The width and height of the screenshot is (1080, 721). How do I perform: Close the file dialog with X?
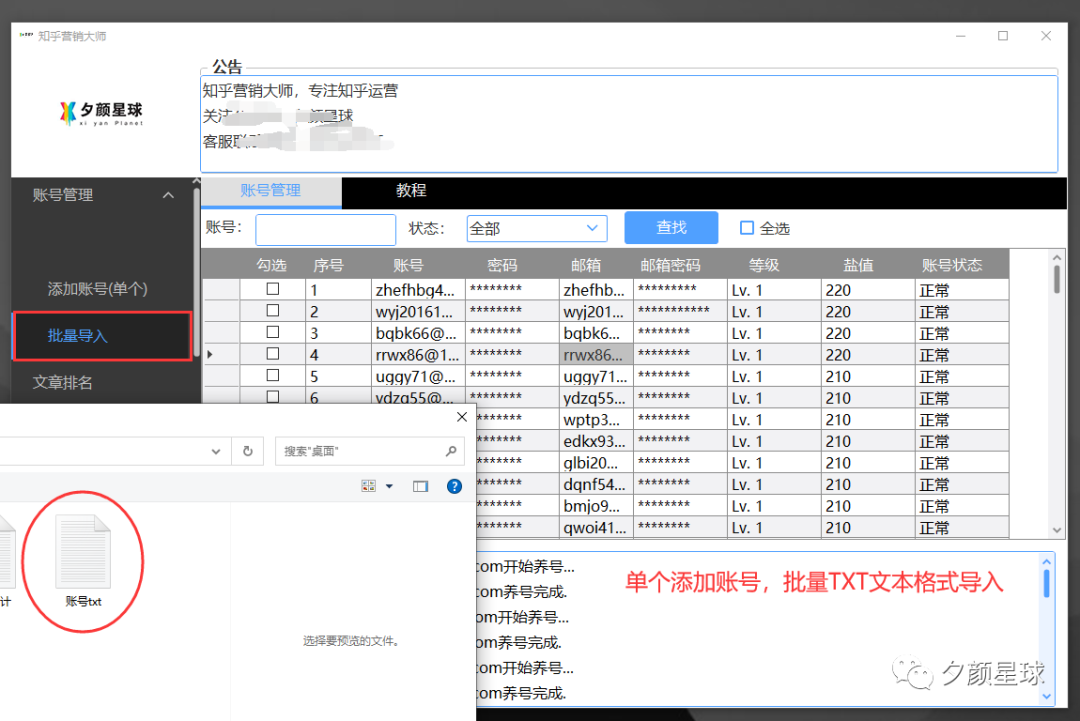coord(462,417)
